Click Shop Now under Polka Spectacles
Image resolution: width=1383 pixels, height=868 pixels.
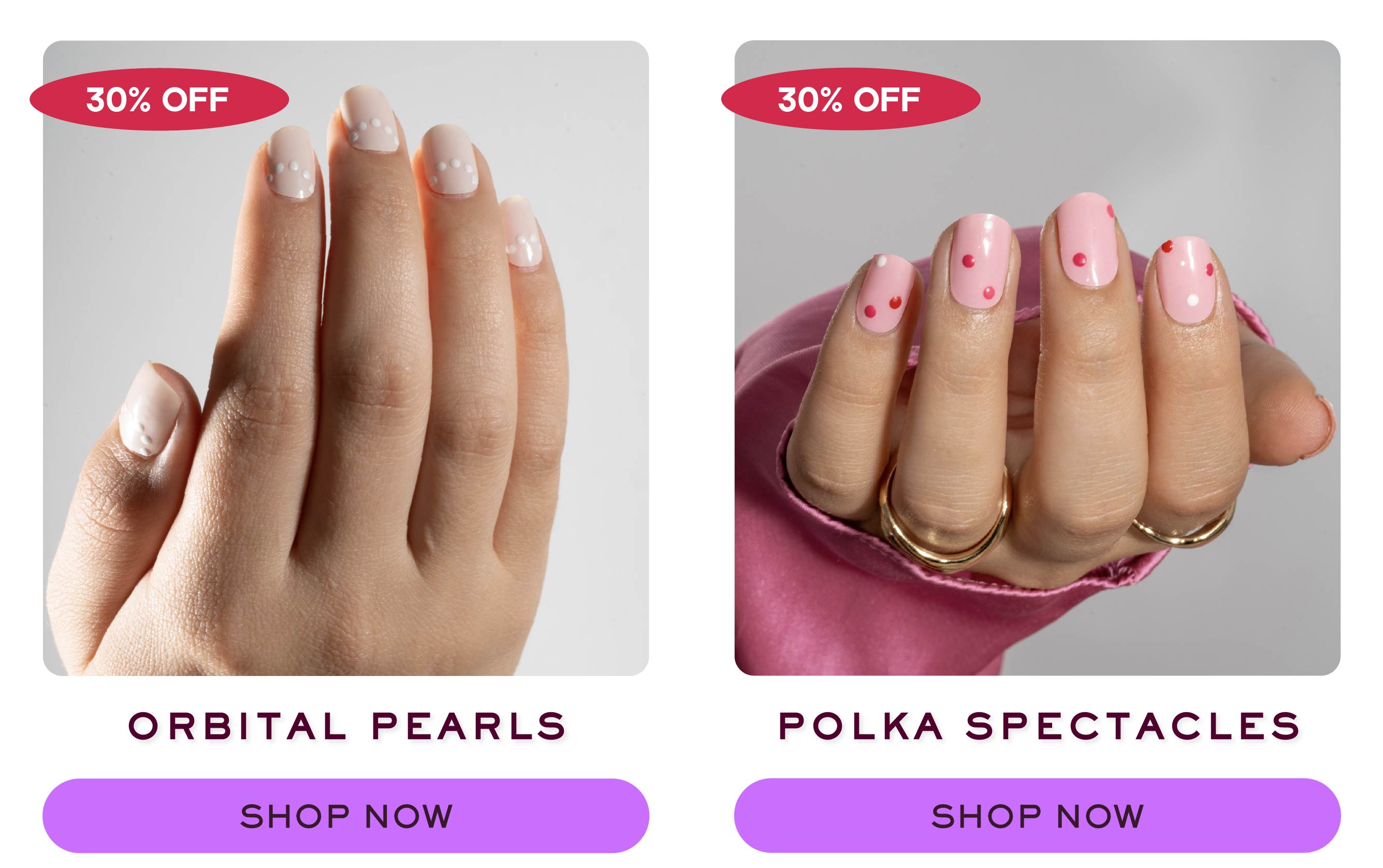(x=1037, y=815)
